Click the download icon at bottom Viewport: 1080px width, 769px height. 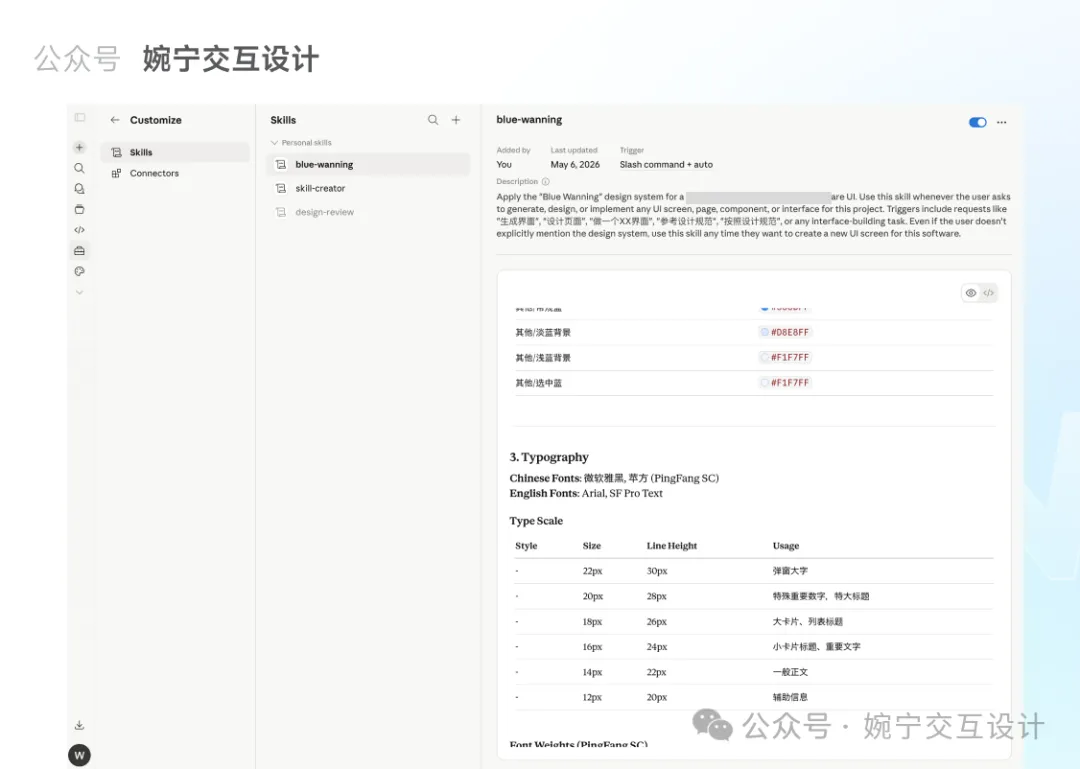pyautogui.click(x=79, y=725)
